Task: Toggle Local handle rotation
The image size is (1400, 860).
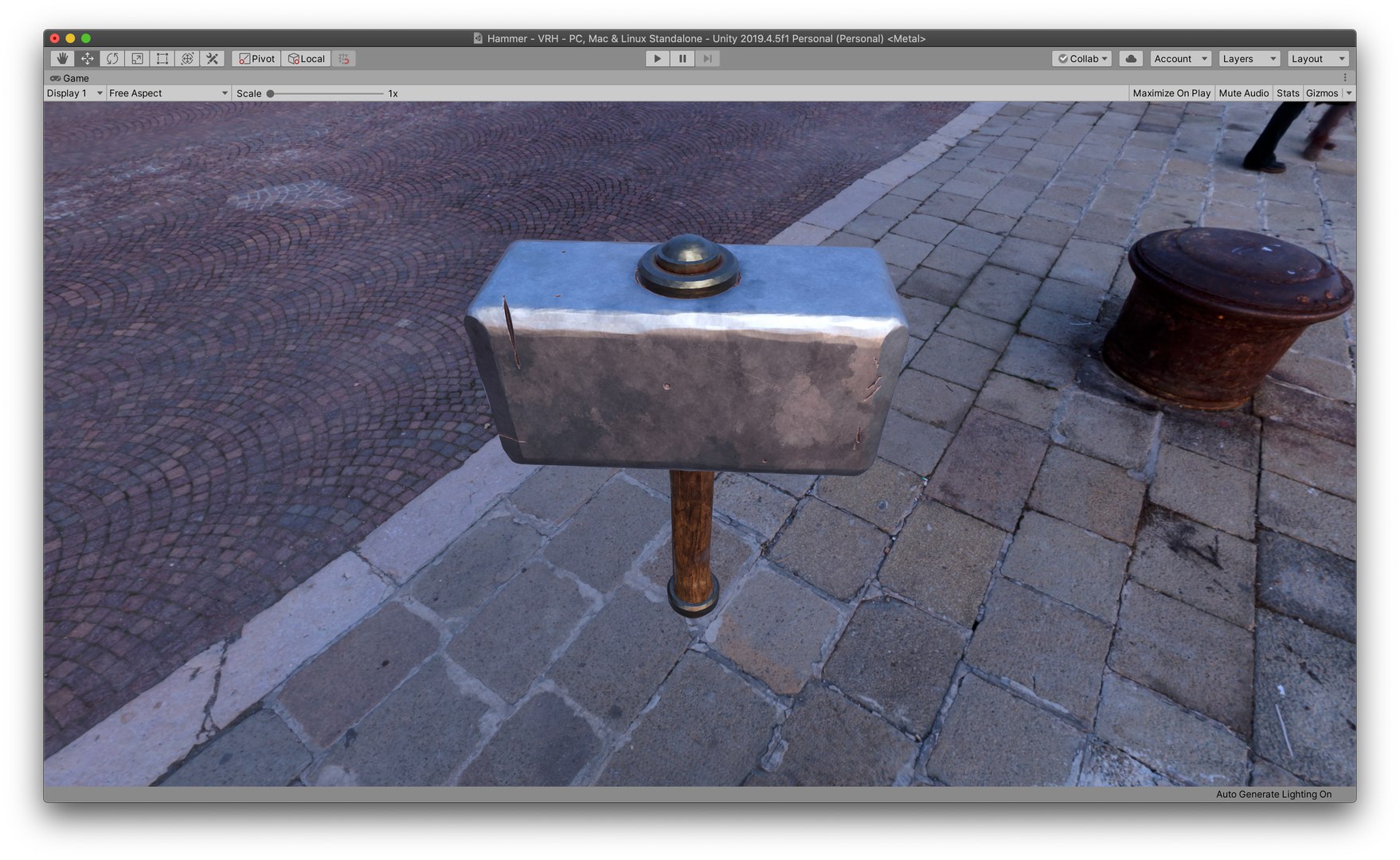Action: point(307,59)
